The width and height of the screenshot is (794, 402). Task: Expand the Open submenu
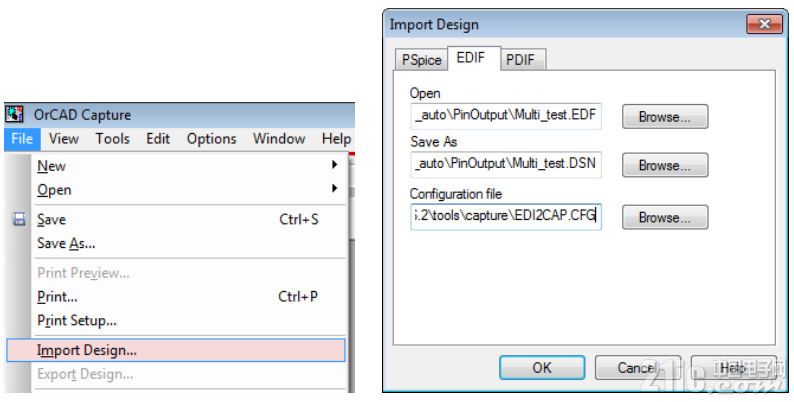(x=190, y=190)
